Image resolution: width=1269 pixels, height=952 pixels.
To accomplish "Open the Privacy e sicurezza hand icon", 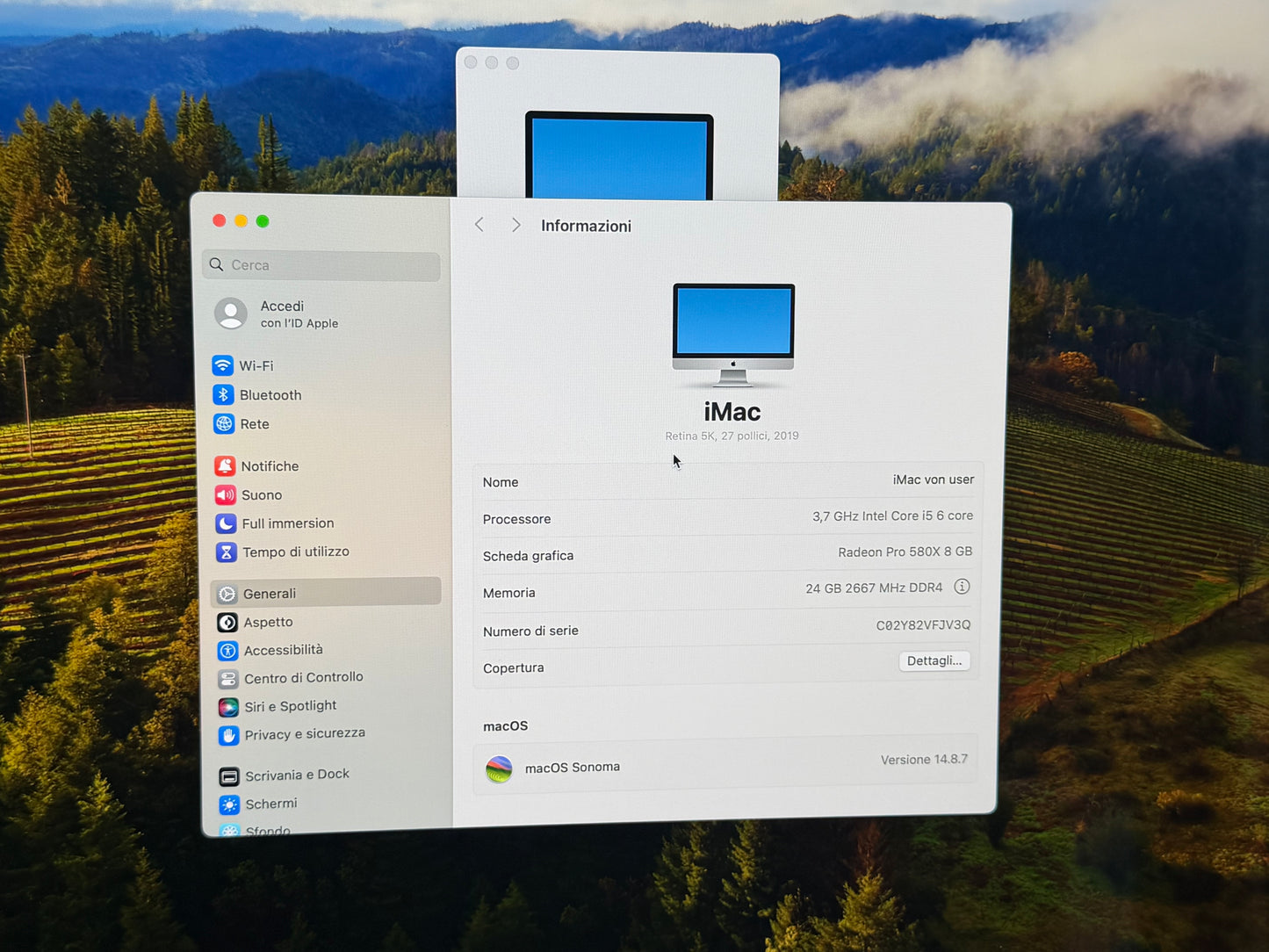I will [x=229, y=735].
